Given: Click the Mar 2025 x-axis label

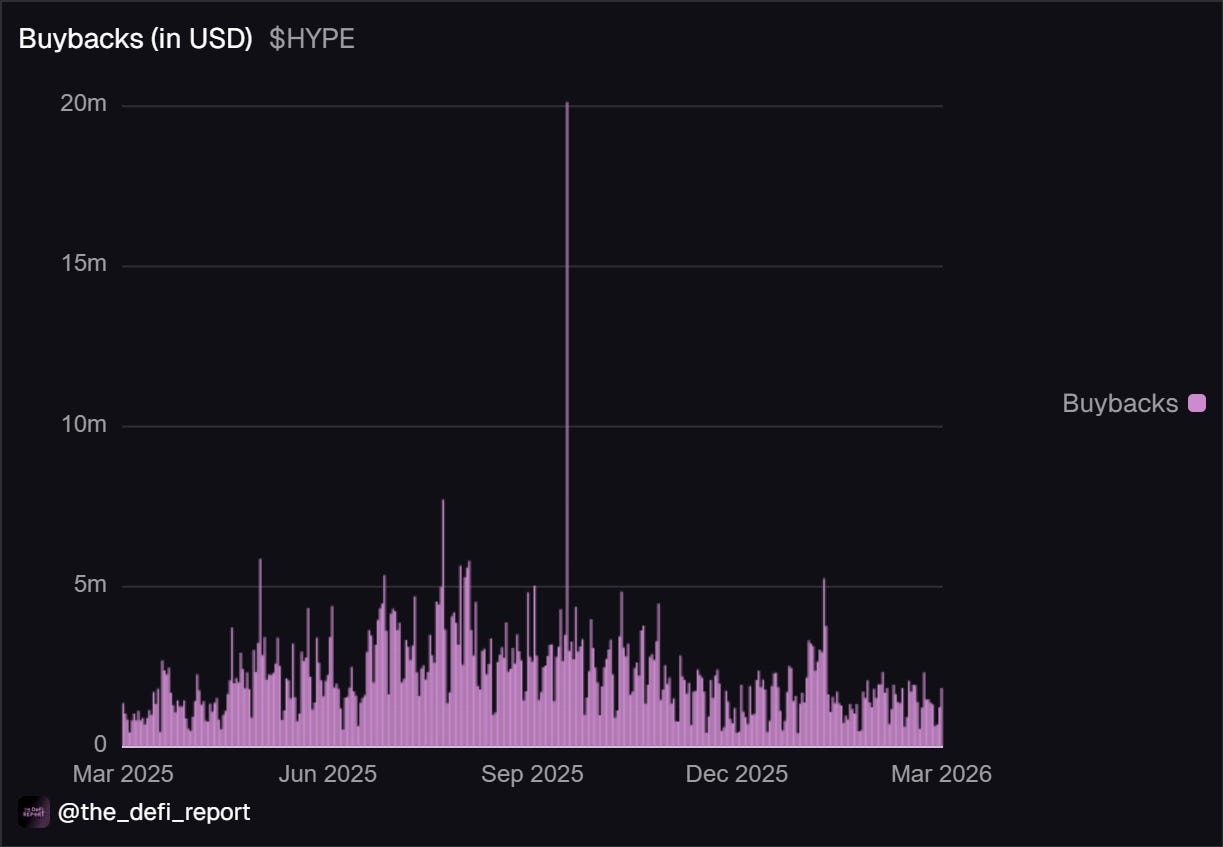Looking at the screenshot, I should pyautogui.click(x=123, y=773).
